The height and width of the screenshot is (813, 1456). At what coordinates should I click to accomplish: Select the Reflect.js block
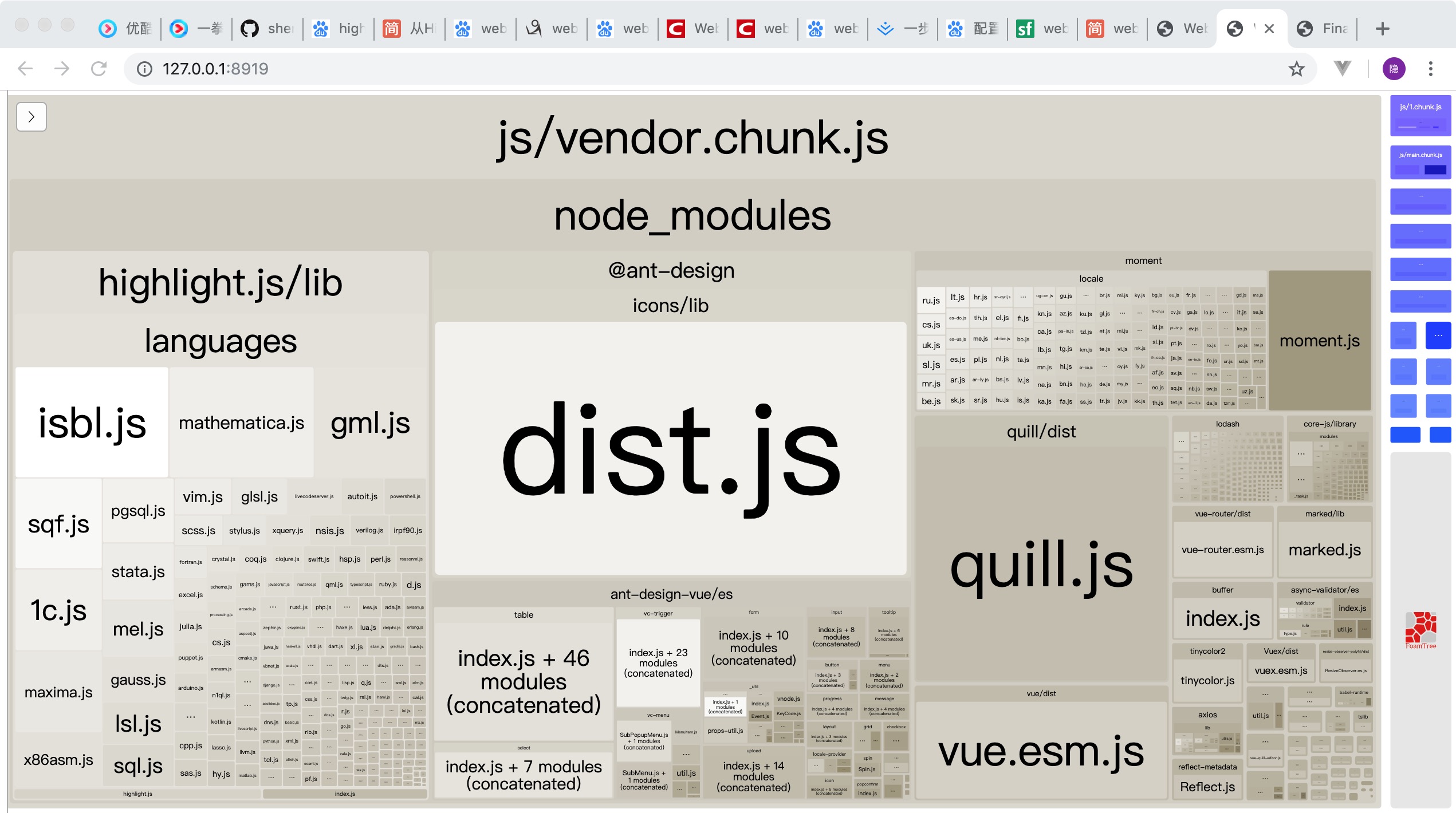(1207, 787)
